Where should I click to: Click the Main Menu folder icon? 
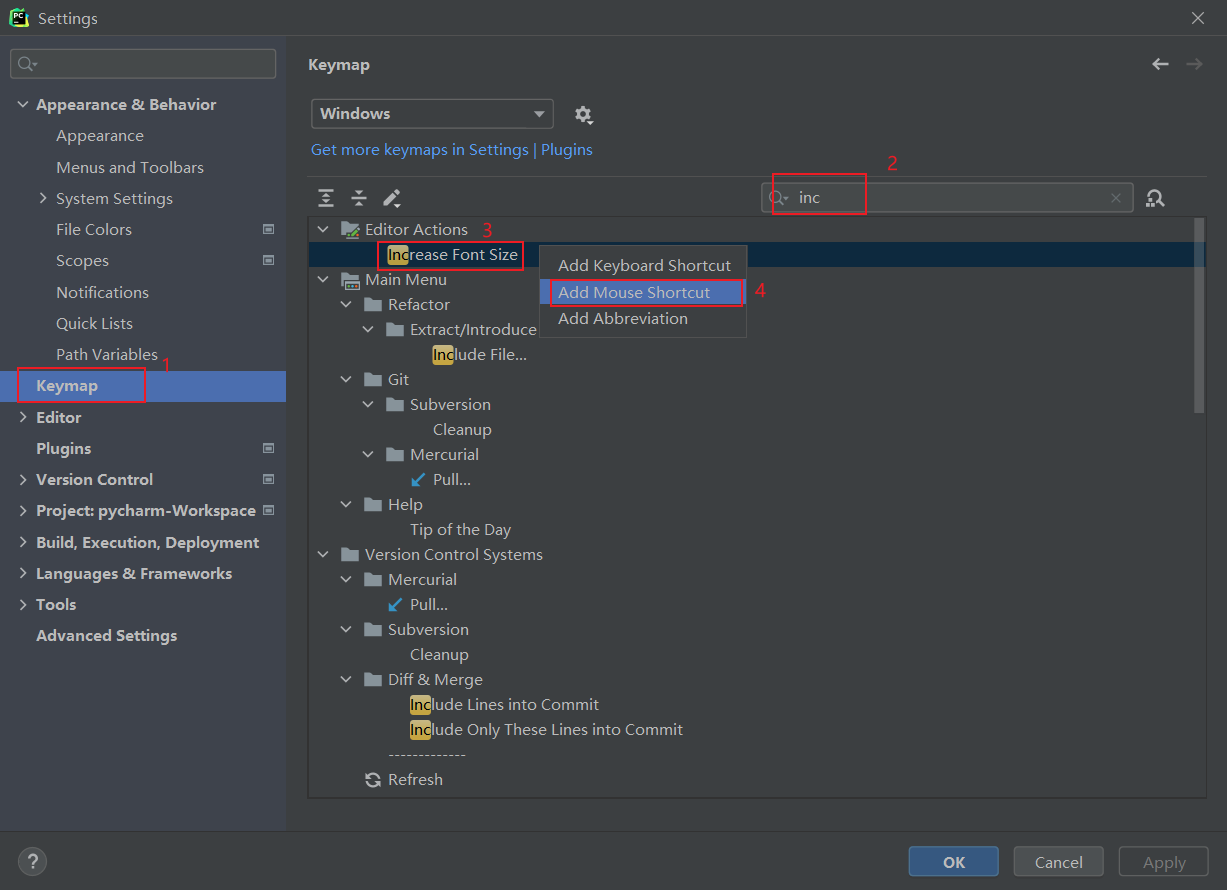click(x=350, y=280)
